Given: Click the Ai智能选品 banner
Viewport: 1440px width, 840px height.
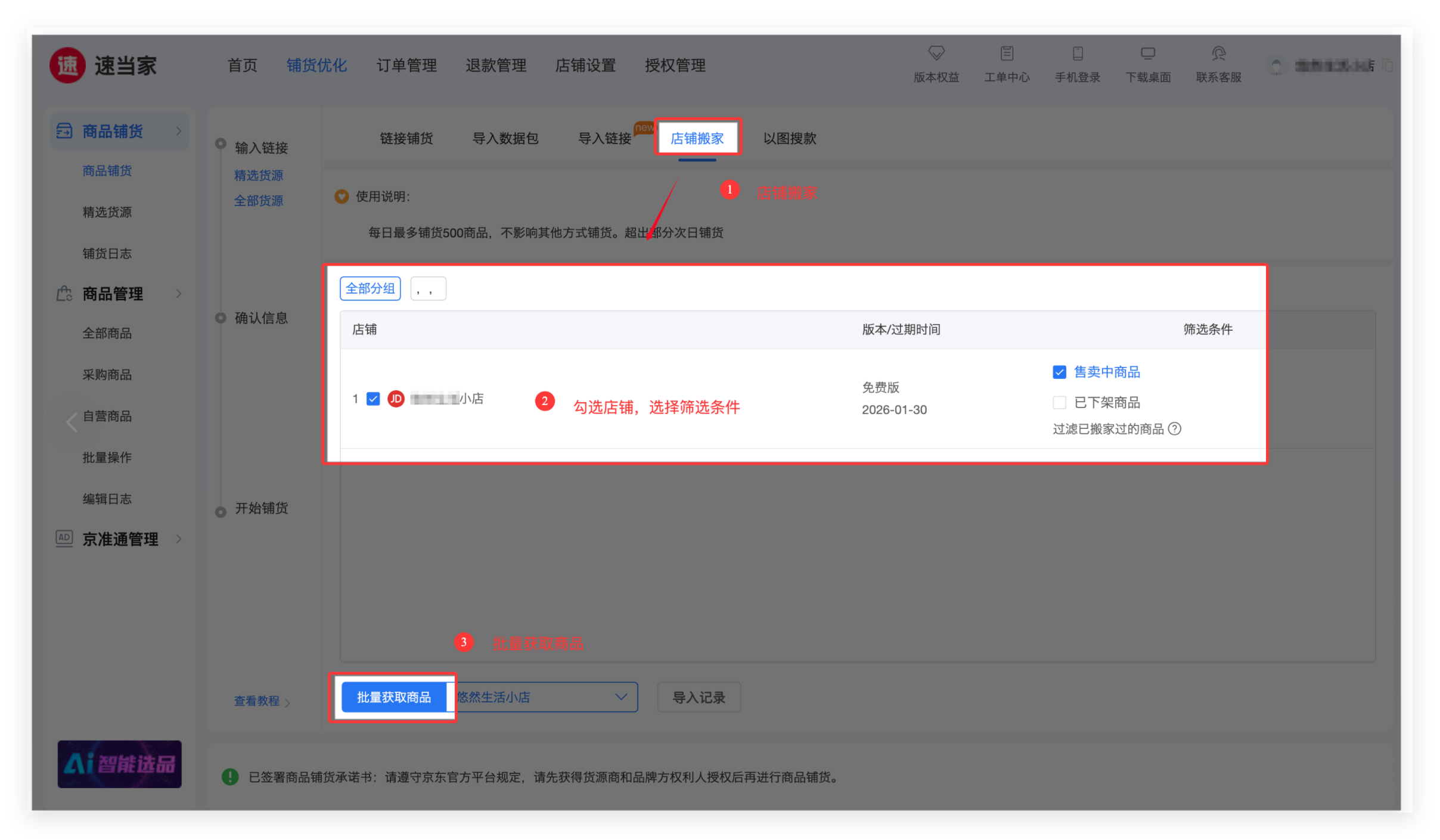Looking at the screenshot, I should click(x=119, y=764).
